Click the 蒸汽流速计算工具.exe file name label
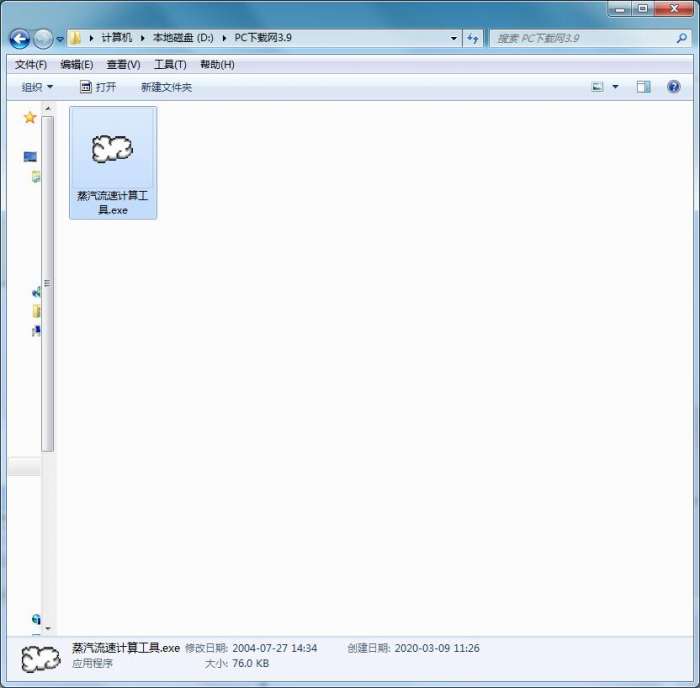 point(112,203)
